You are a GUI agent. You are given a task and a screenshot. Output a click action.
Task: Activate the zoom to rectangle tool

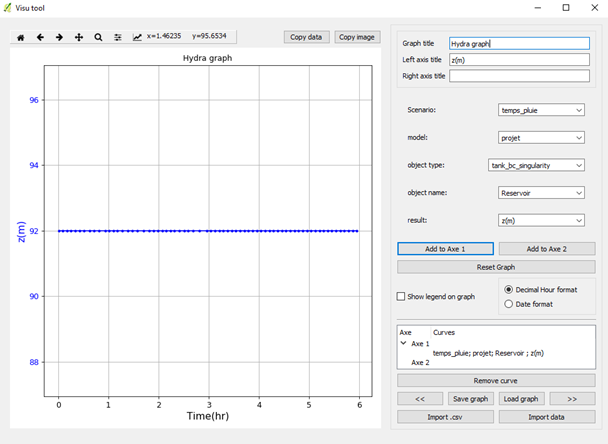[x=98, y=37]
